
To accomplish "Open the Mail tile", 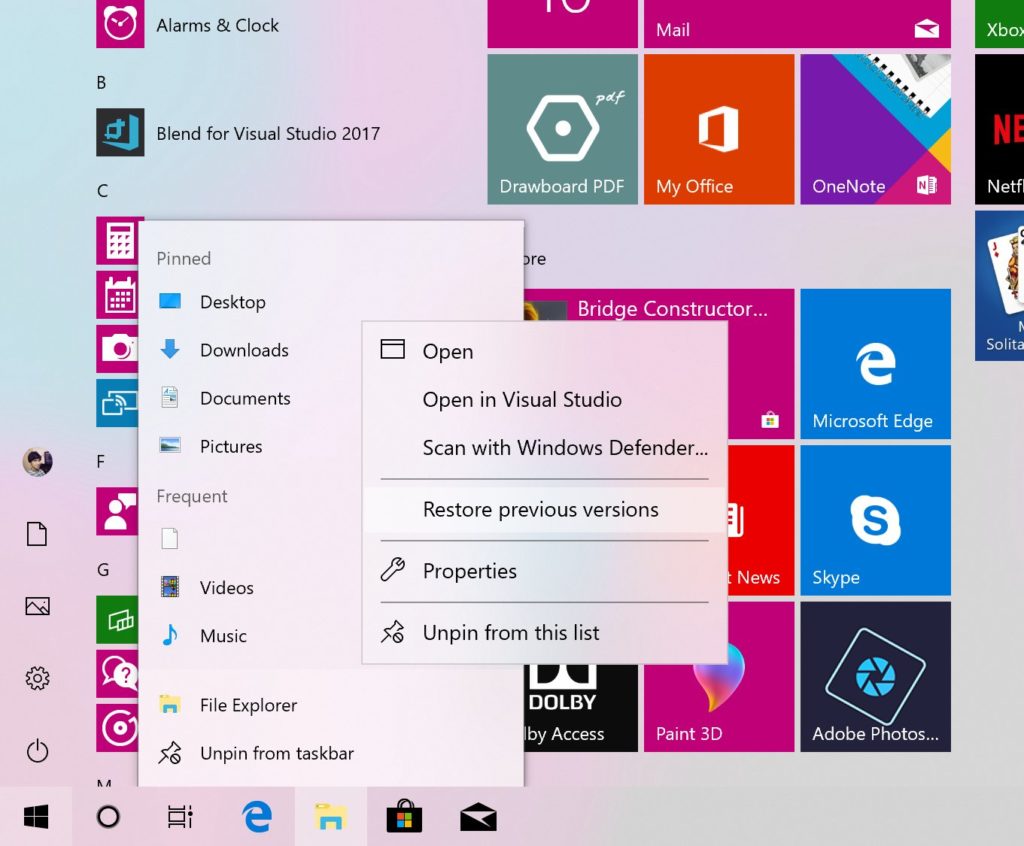I will (x=797, y=24).
